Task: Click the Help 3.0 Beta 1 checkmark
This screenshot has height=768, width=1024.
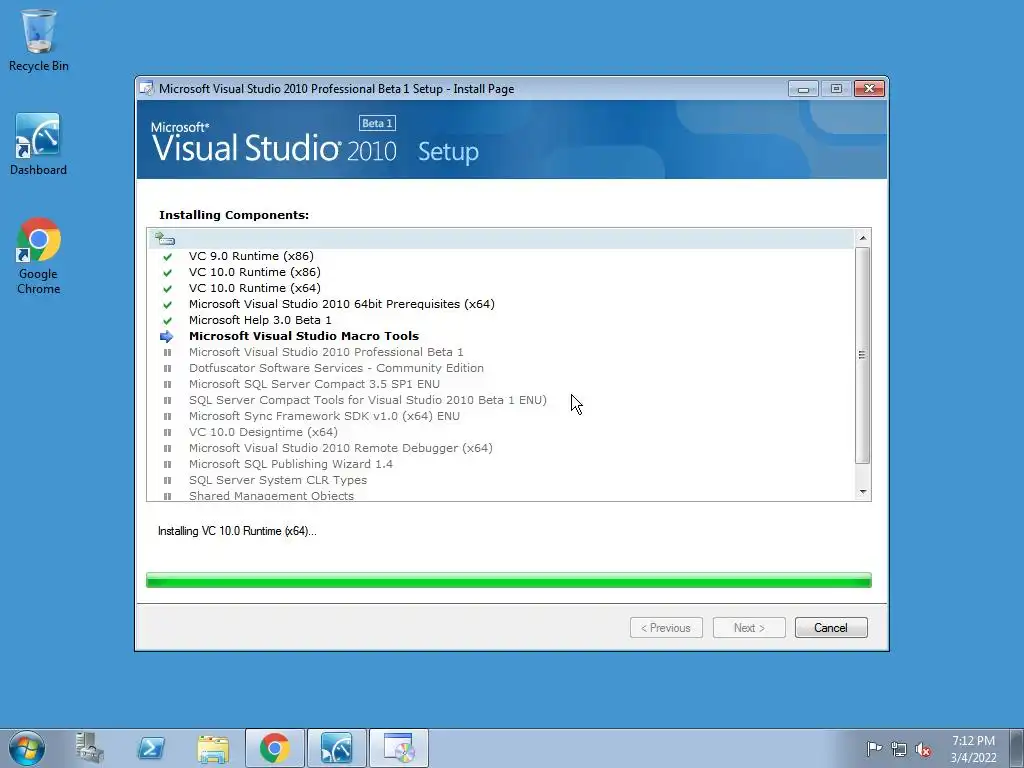Action: point(167,321)
